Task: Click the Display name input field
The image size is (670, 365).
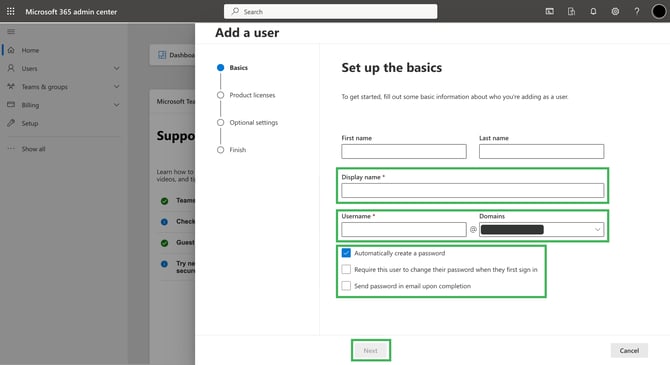Action: point(472,191)
